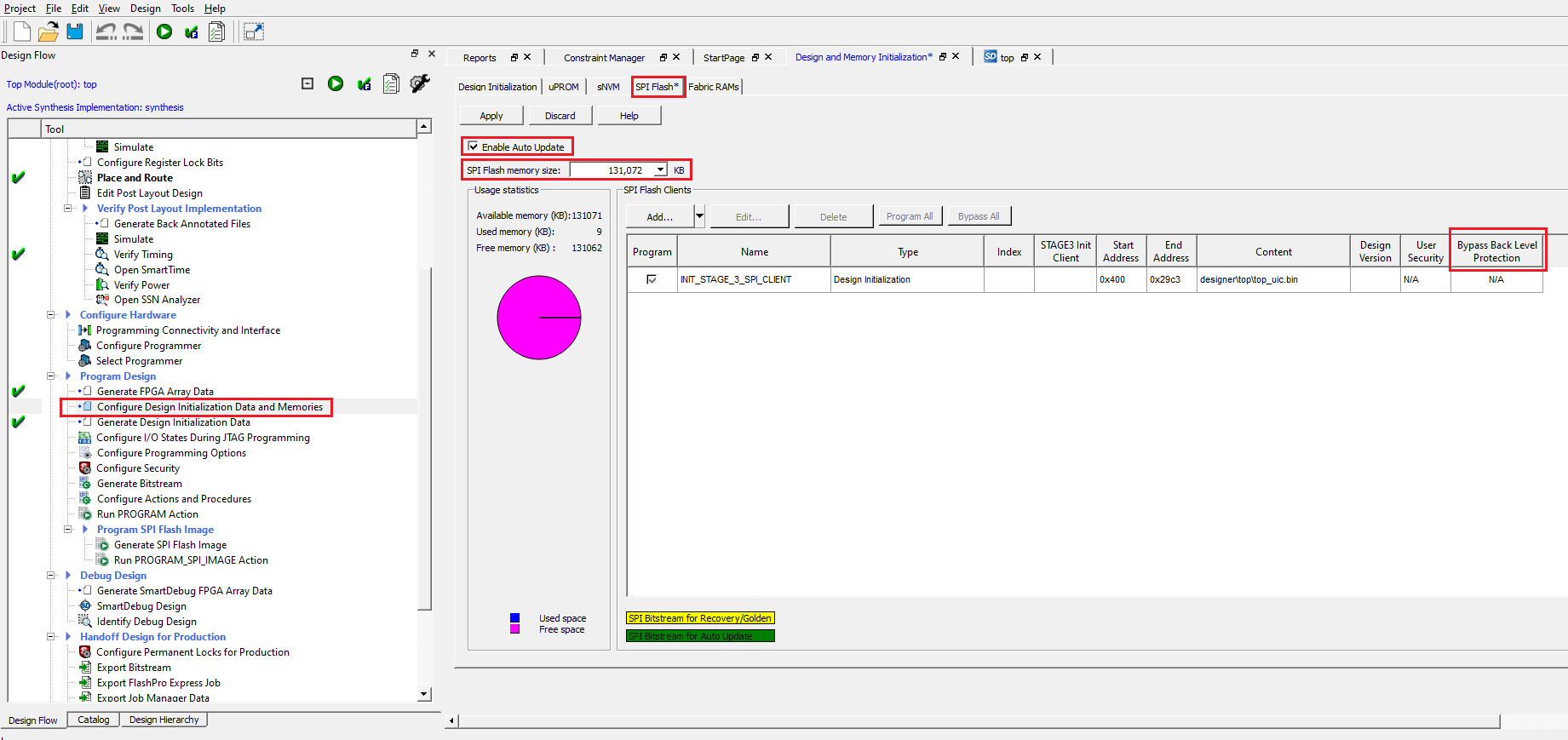This screenshot has width=1568, height=740.
Task: Click the Top Module(root): top link
Action: [x=52, y=84]
